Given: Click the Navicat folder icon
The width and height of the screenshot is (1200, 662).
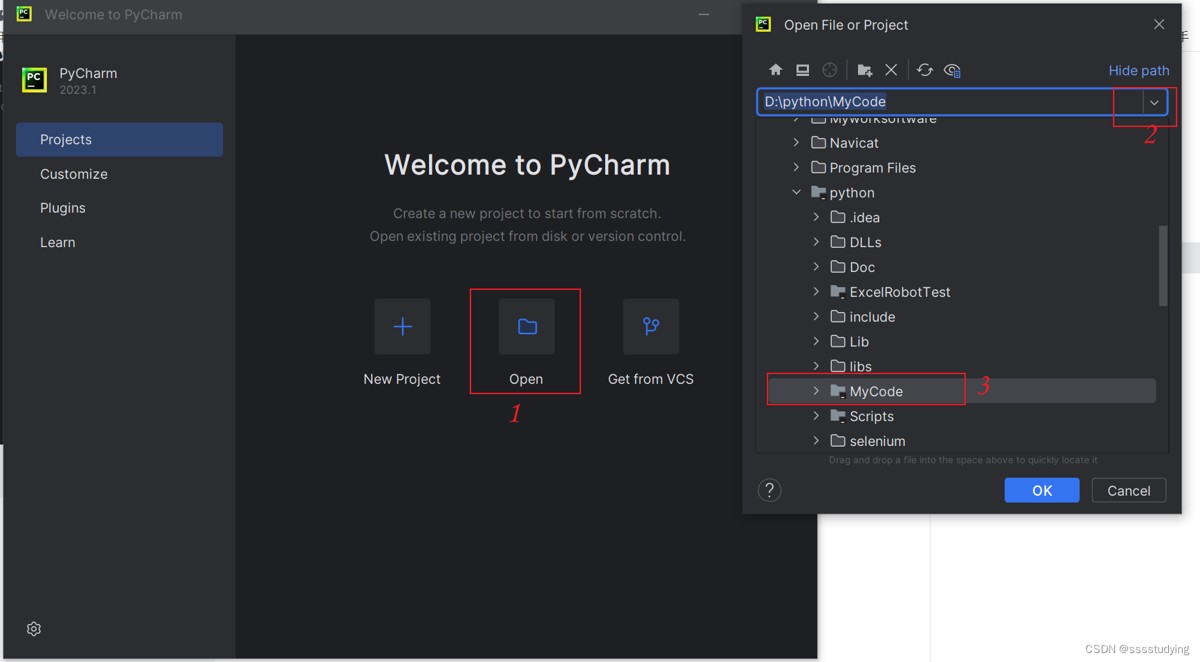Looking at the screenshot, I should pos(818,143).
